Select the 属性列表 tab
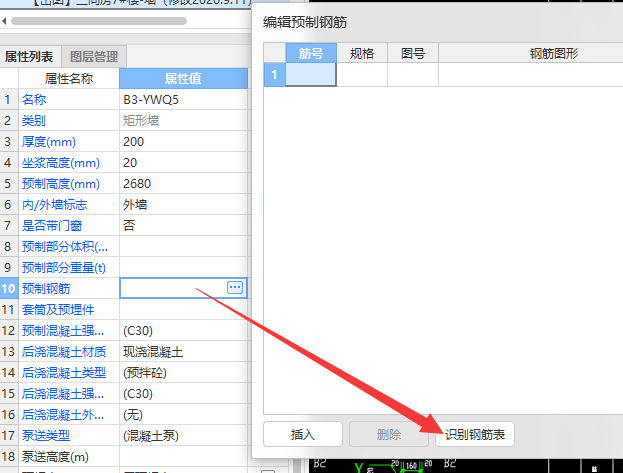 tap(29, 56)
